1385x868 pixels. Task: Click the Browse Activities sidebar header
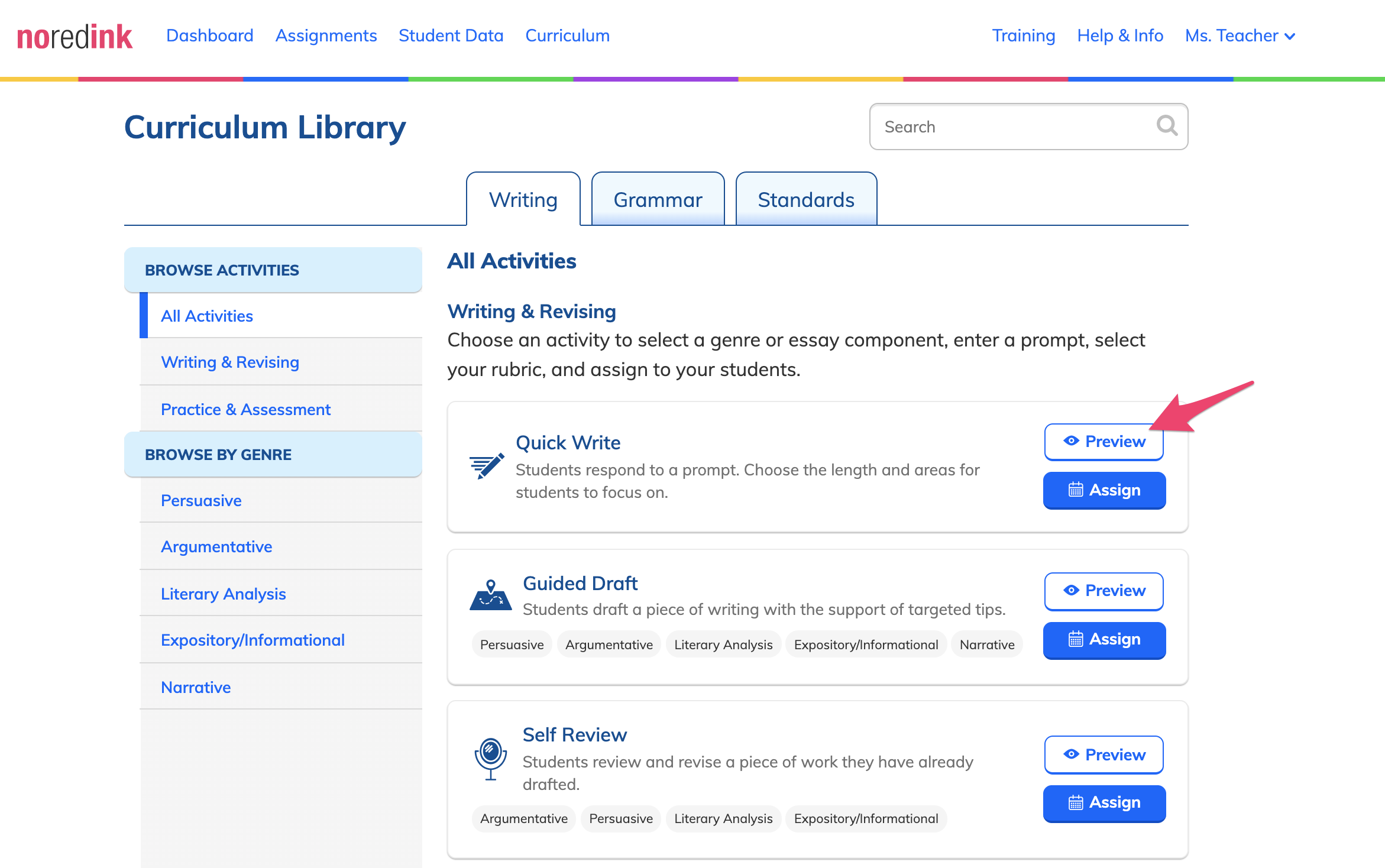coord(273,270)
